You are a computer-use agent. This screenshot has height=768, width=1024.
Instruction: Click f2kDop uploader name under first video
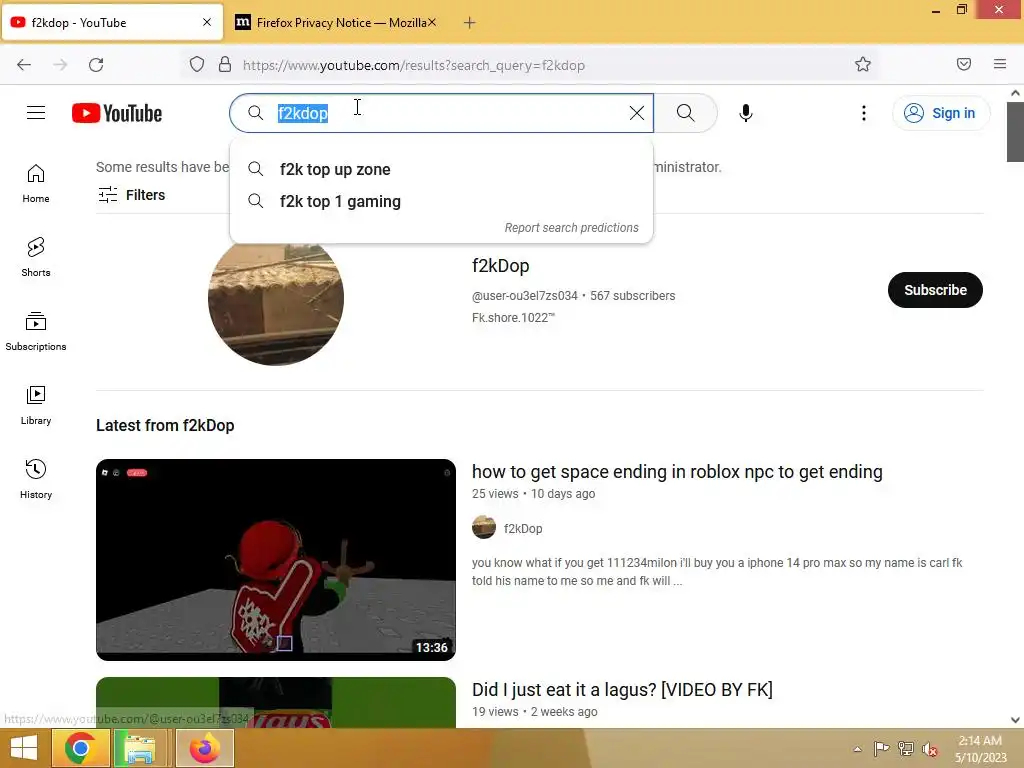[x=523, y=528]
